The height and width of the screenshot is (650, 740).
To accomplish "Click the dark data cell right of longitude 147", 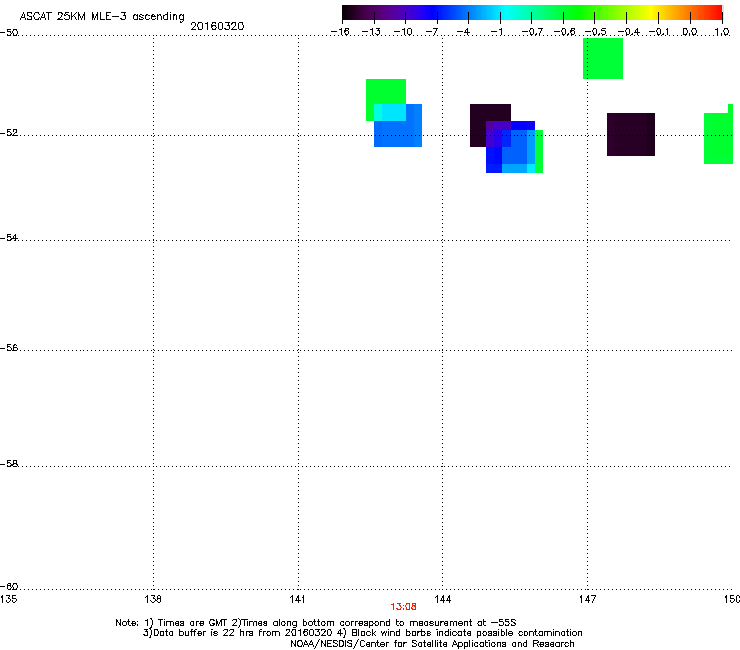I will click(631, 135).
